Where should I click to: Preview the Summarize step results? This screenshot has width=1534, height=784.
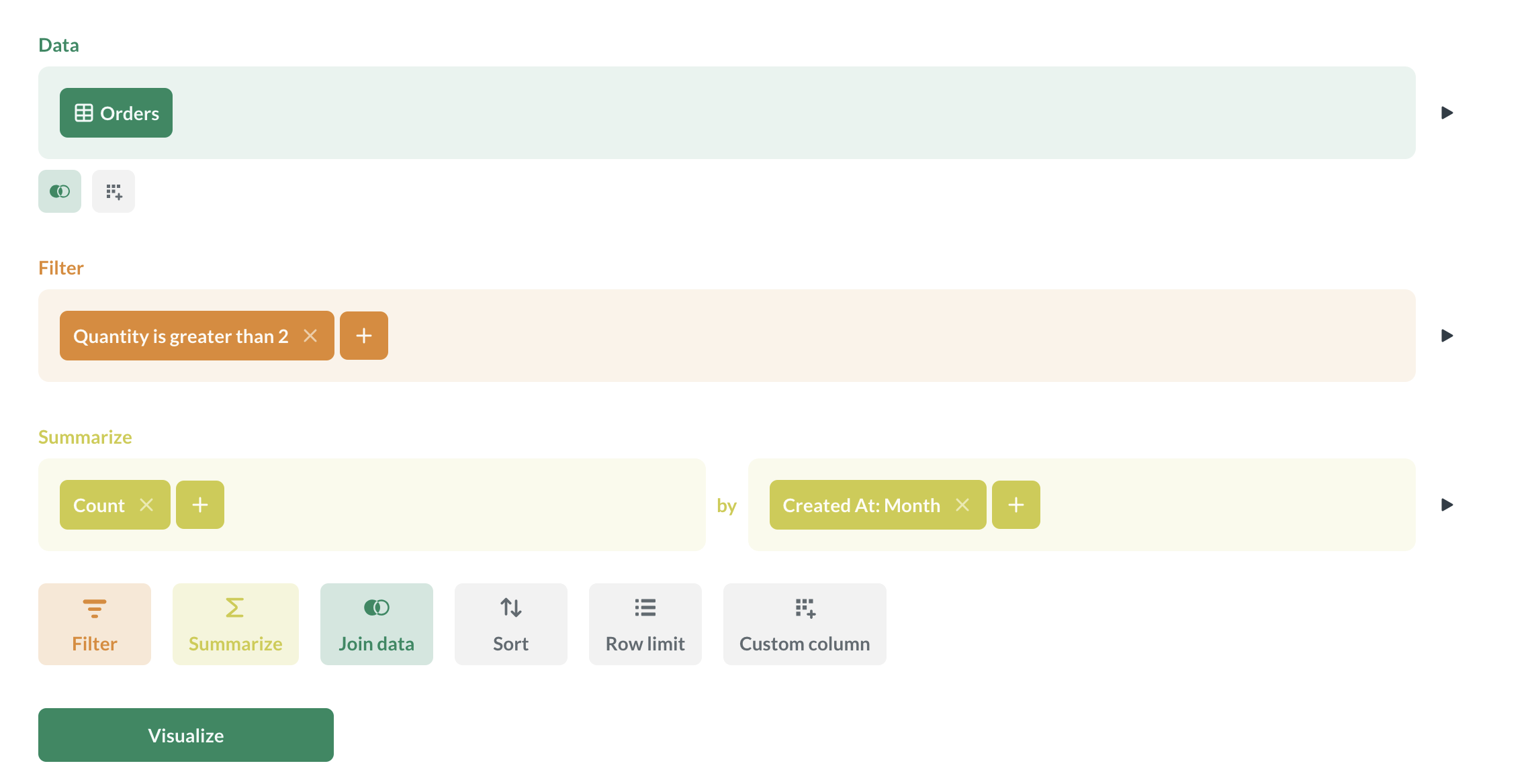1447,505
